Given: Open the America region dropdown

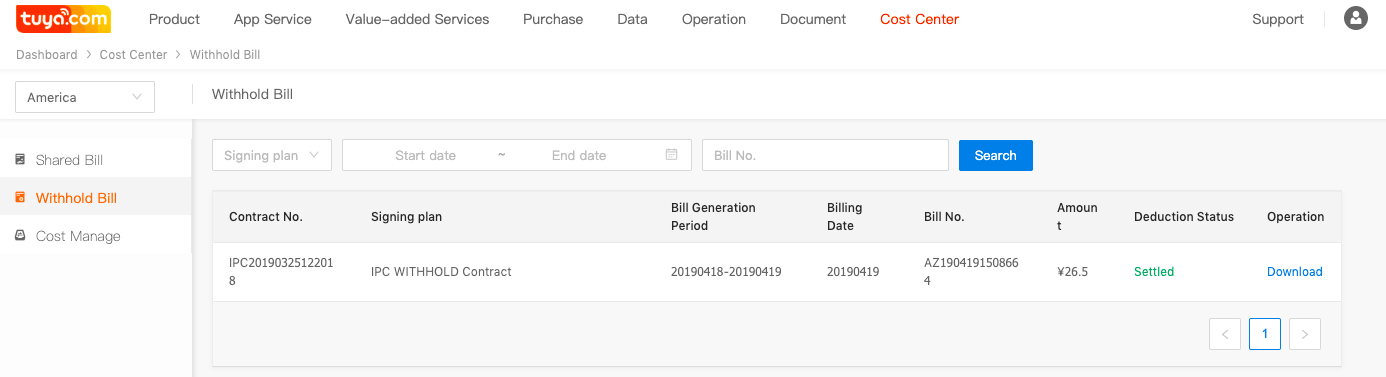Looking at the screenshot, I should tap(85, 97).
